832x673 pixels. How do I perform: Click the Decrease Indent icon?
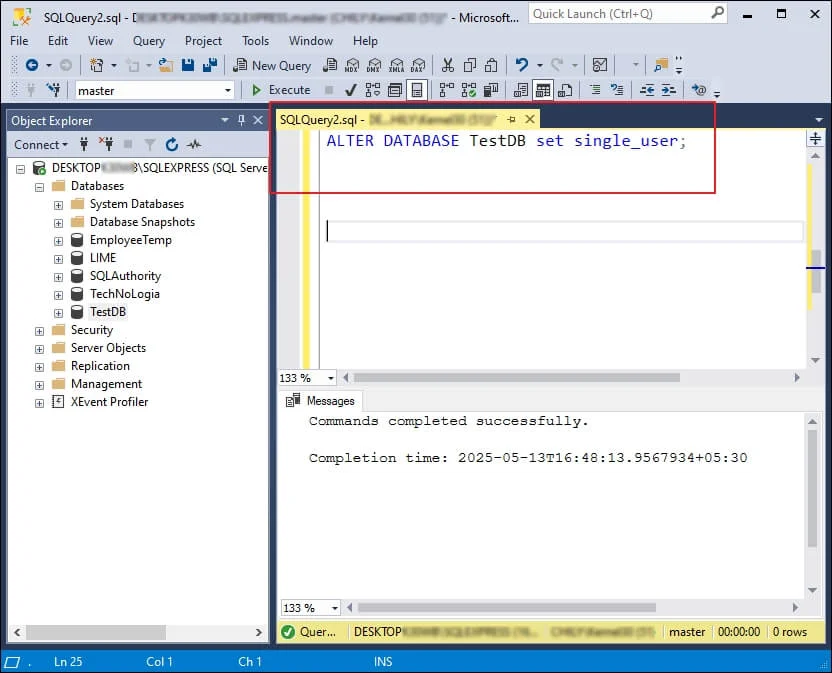click(647, 90)
